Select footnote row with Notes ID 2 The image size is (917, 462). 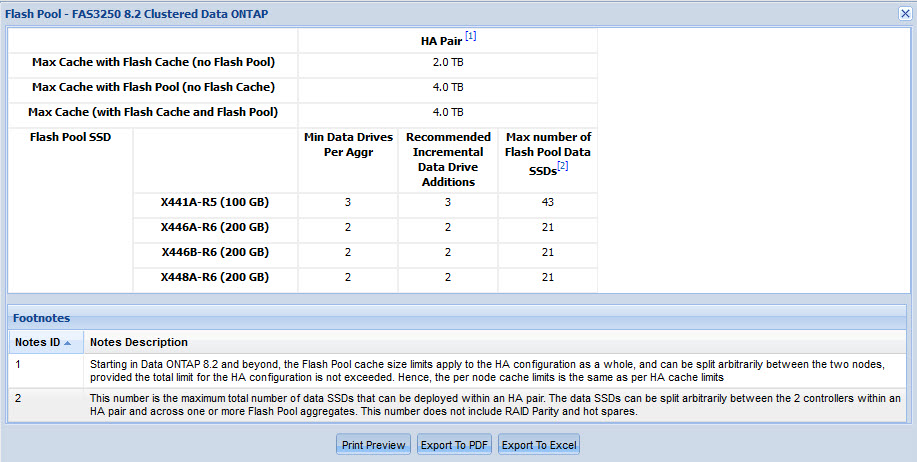(x=457, y=405)
